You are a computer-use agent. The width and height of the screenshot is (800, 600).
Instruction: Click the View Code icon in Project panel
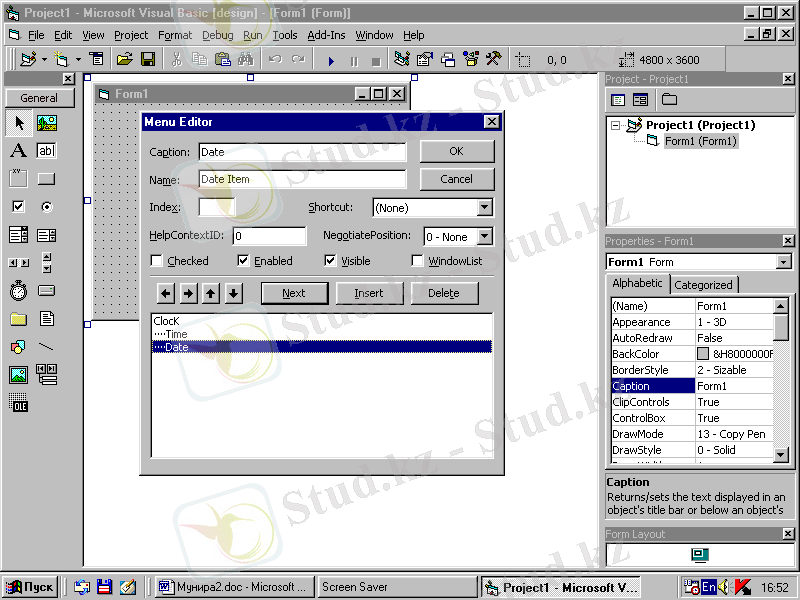tap(618, 100)
